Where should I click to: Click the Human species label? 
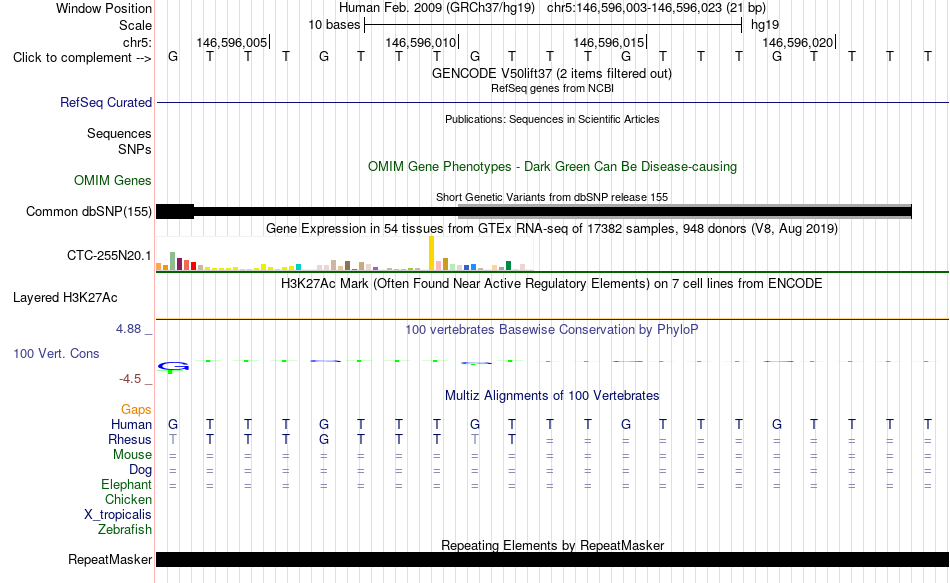click(131, 425)
